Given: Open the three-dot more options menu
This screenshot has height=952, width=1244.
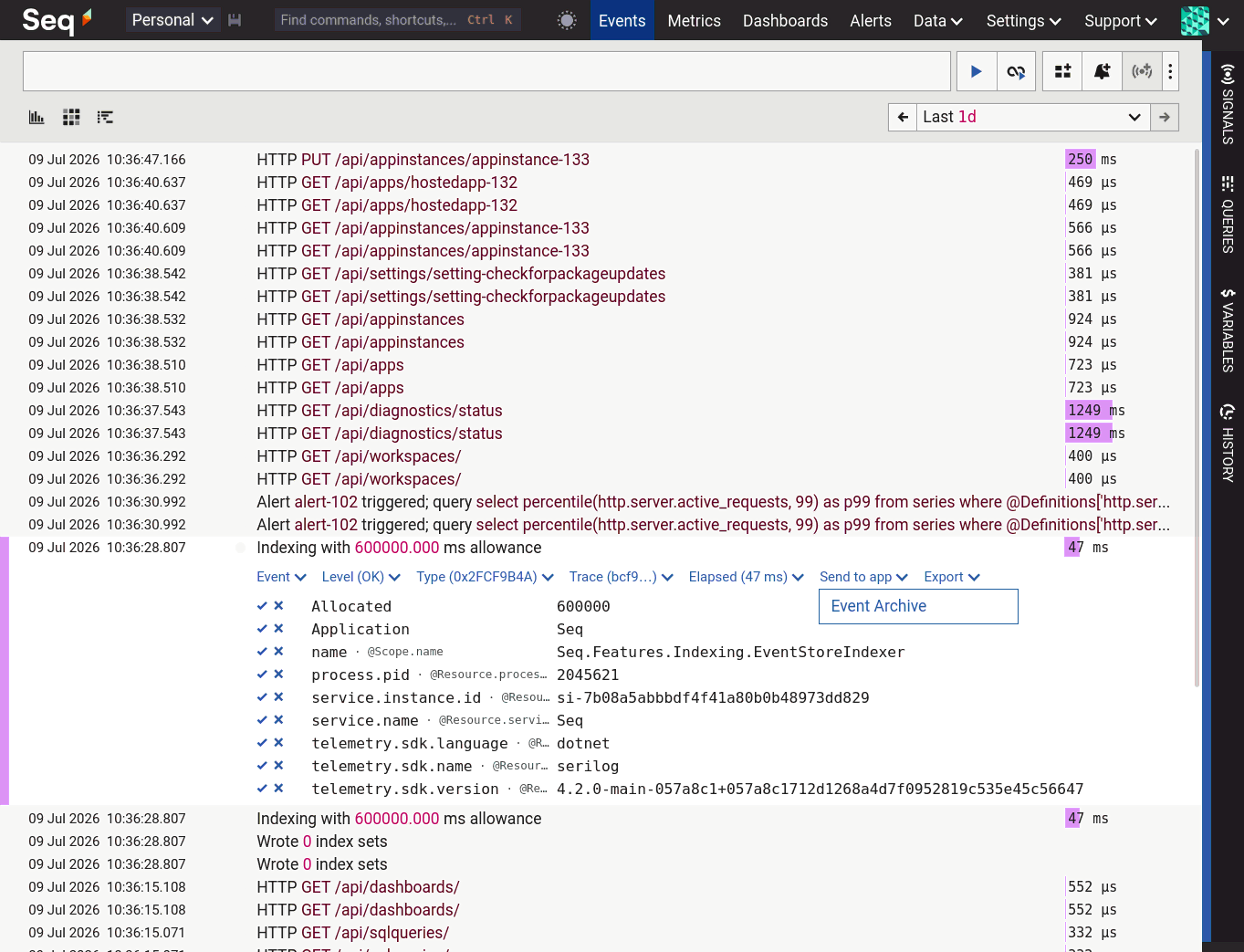Looking at the screenshot, I should tap(1170, 71).
